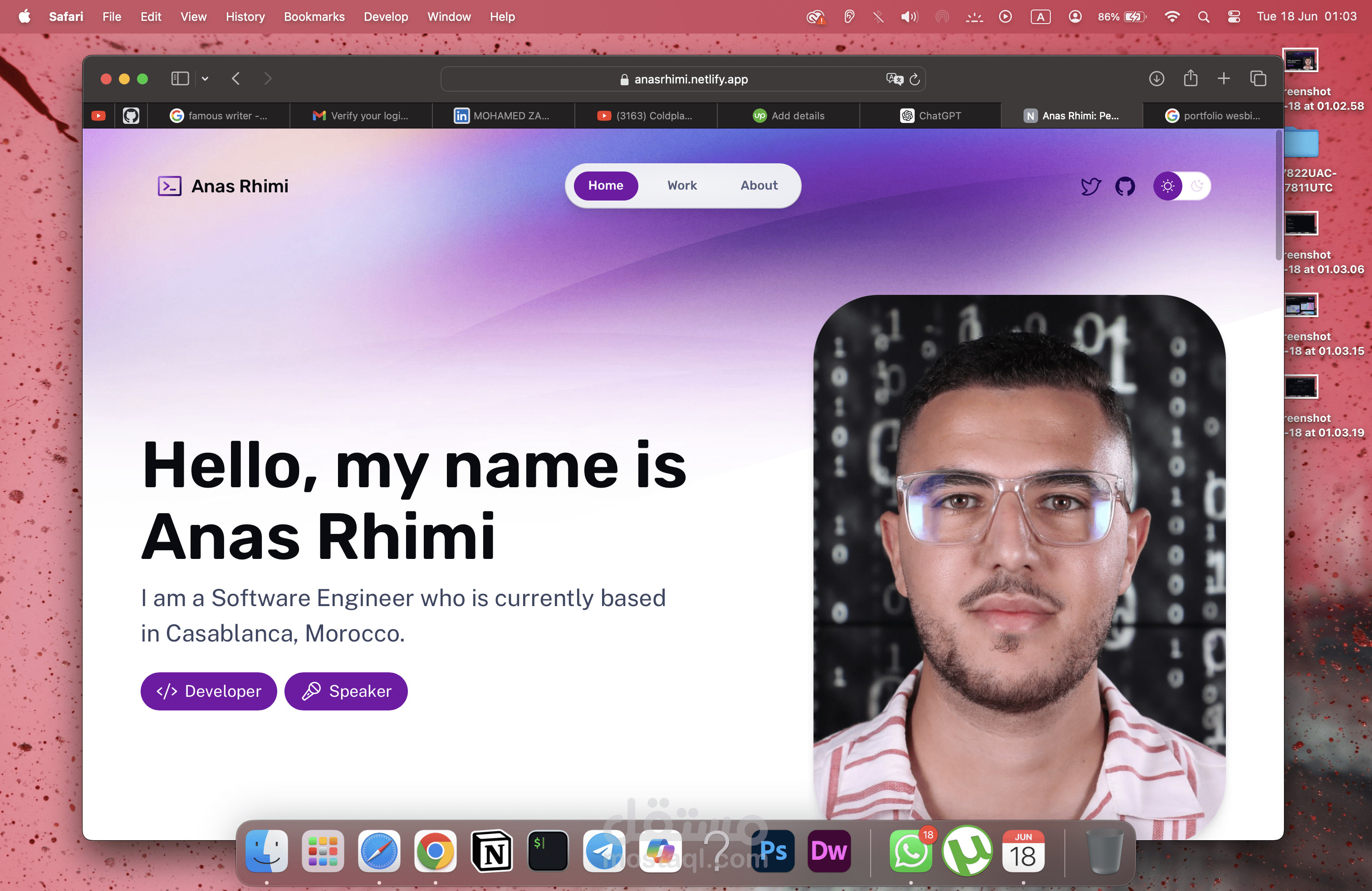Image resolution: width=1372 pixels, height=891 pixels.
Task: Click the Speaker pill button
Action: click(346, 691)
